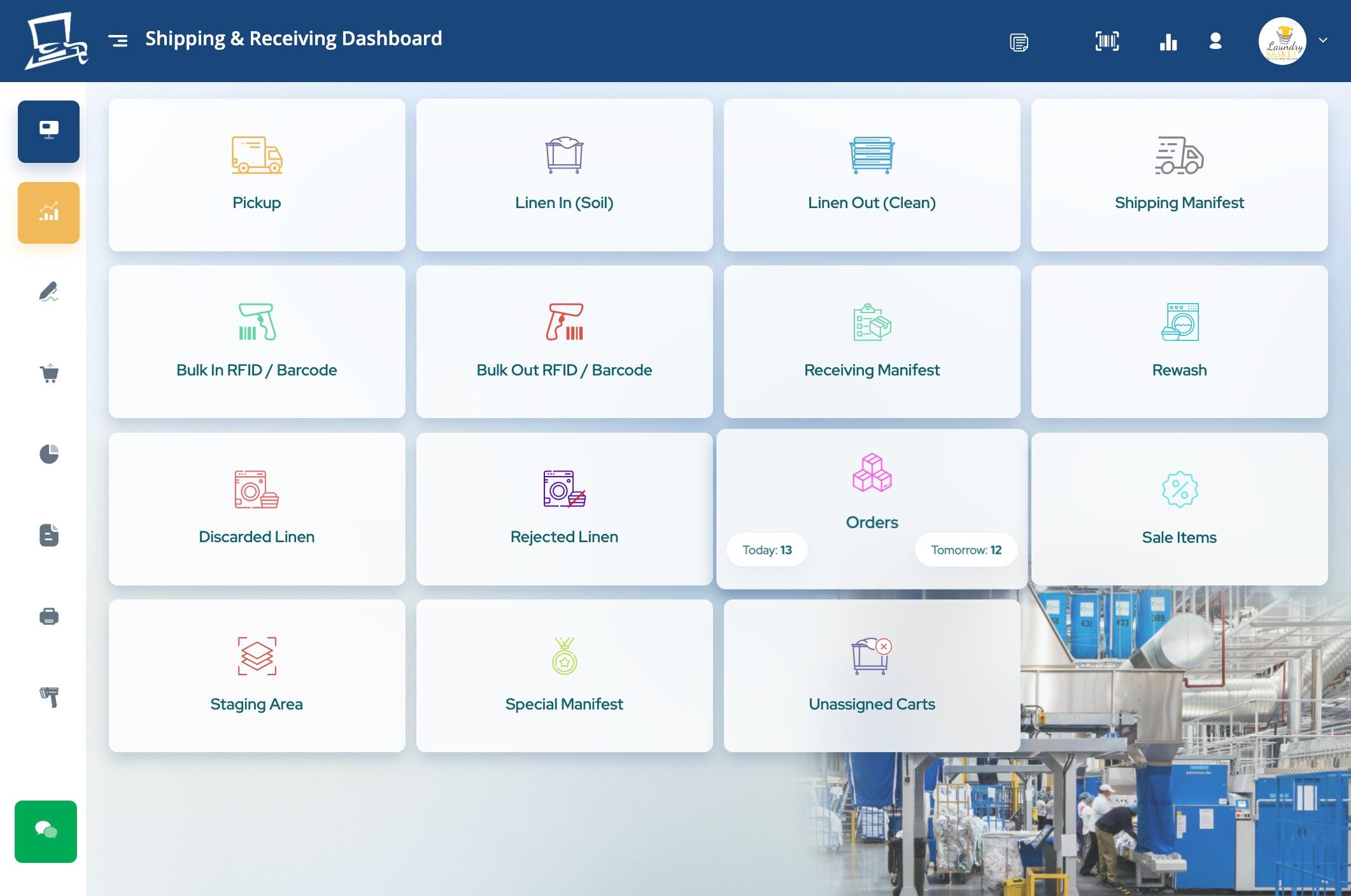
Task: Select the orange analytics sidebar tab
Action: 49,213
